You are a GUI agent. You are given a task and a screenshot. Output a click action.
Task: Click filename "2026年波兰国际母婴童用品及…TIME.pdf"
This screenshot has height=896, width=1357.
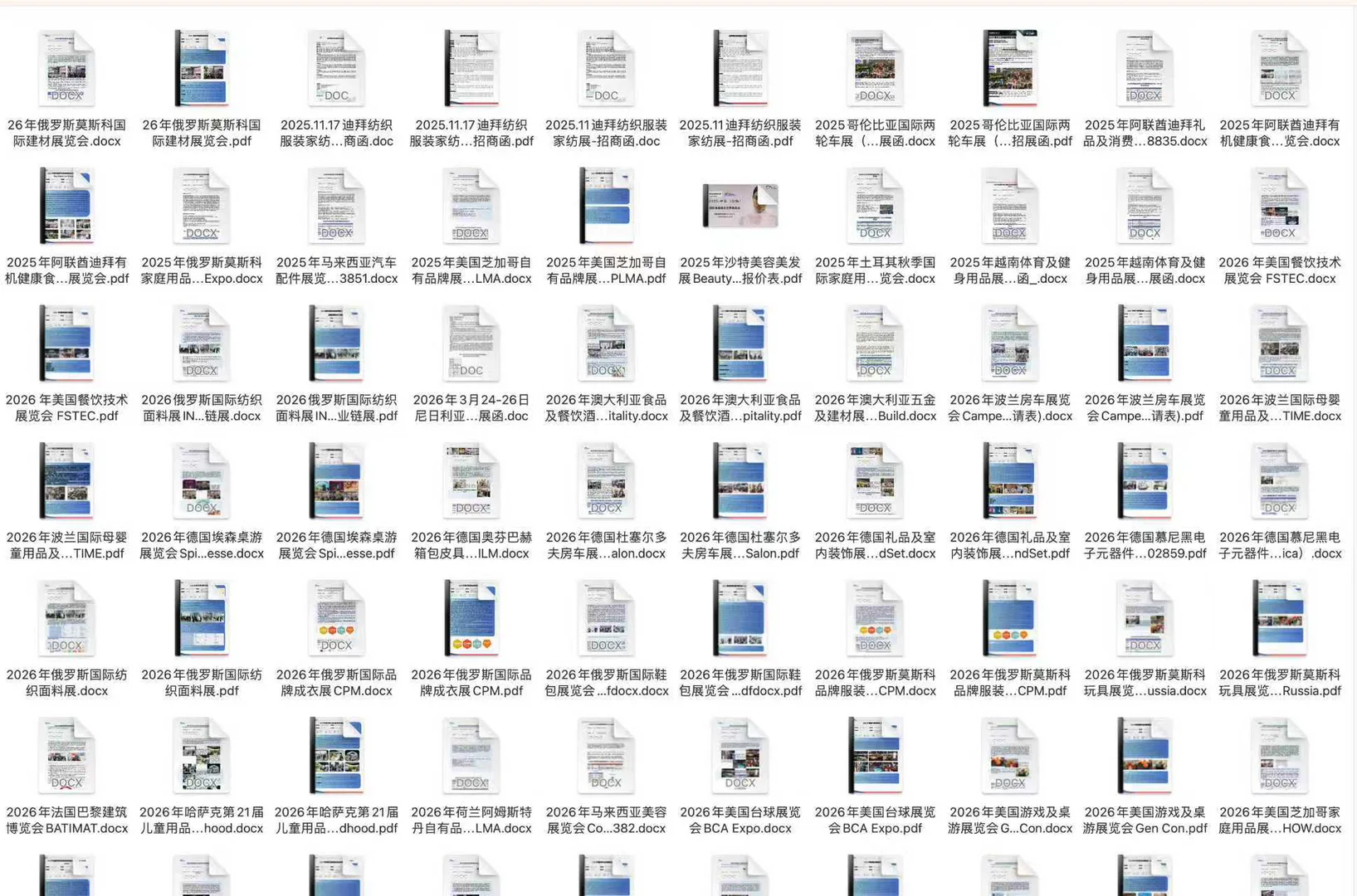coord(66,546)
